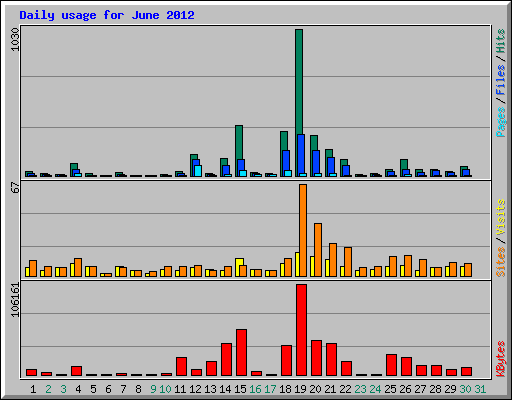Click the cyan pages bar for day 12

pyautogui.click(x=198, y=171)
